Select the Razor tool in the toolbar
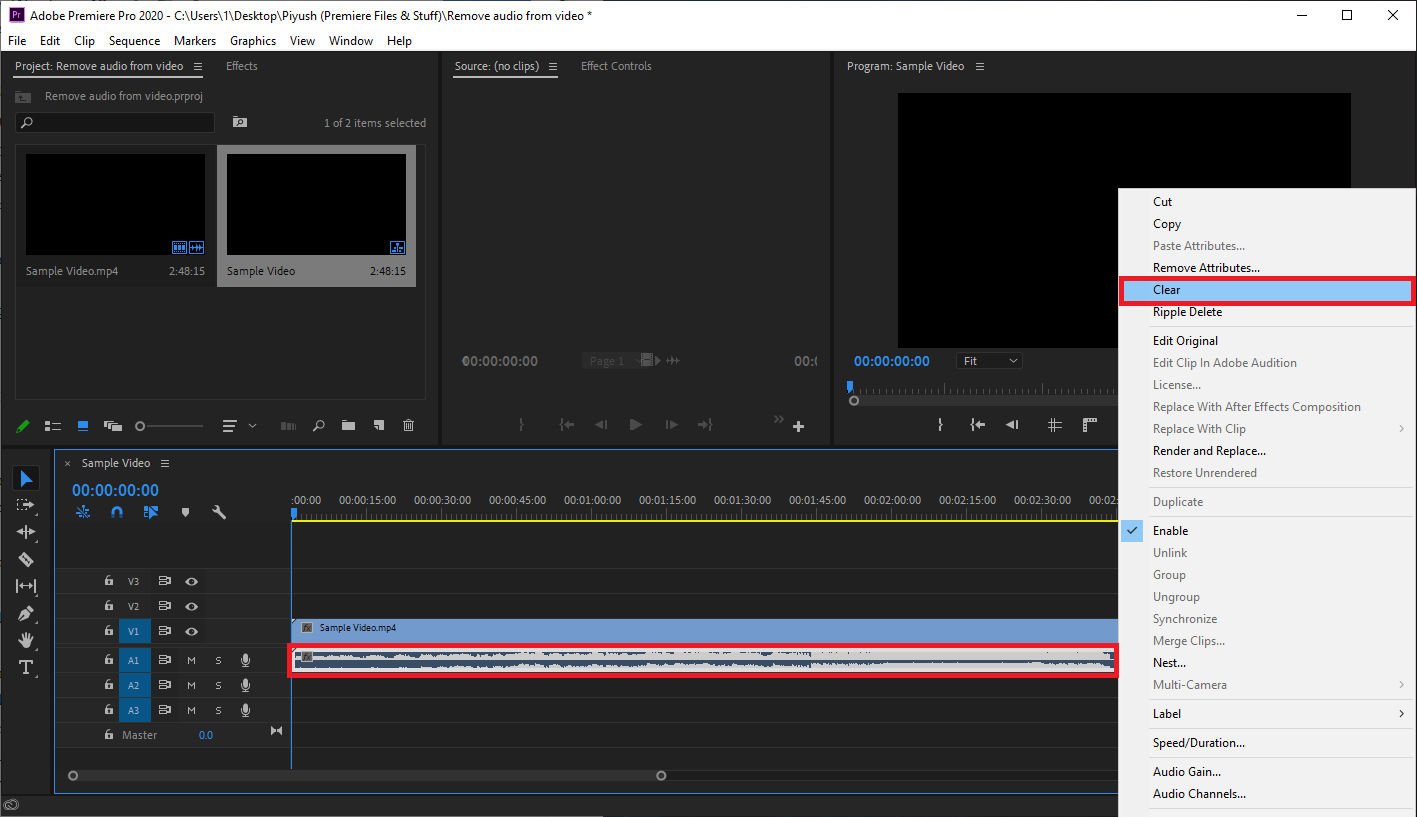The image size is (1417, 817). click(x=27, y=559)
